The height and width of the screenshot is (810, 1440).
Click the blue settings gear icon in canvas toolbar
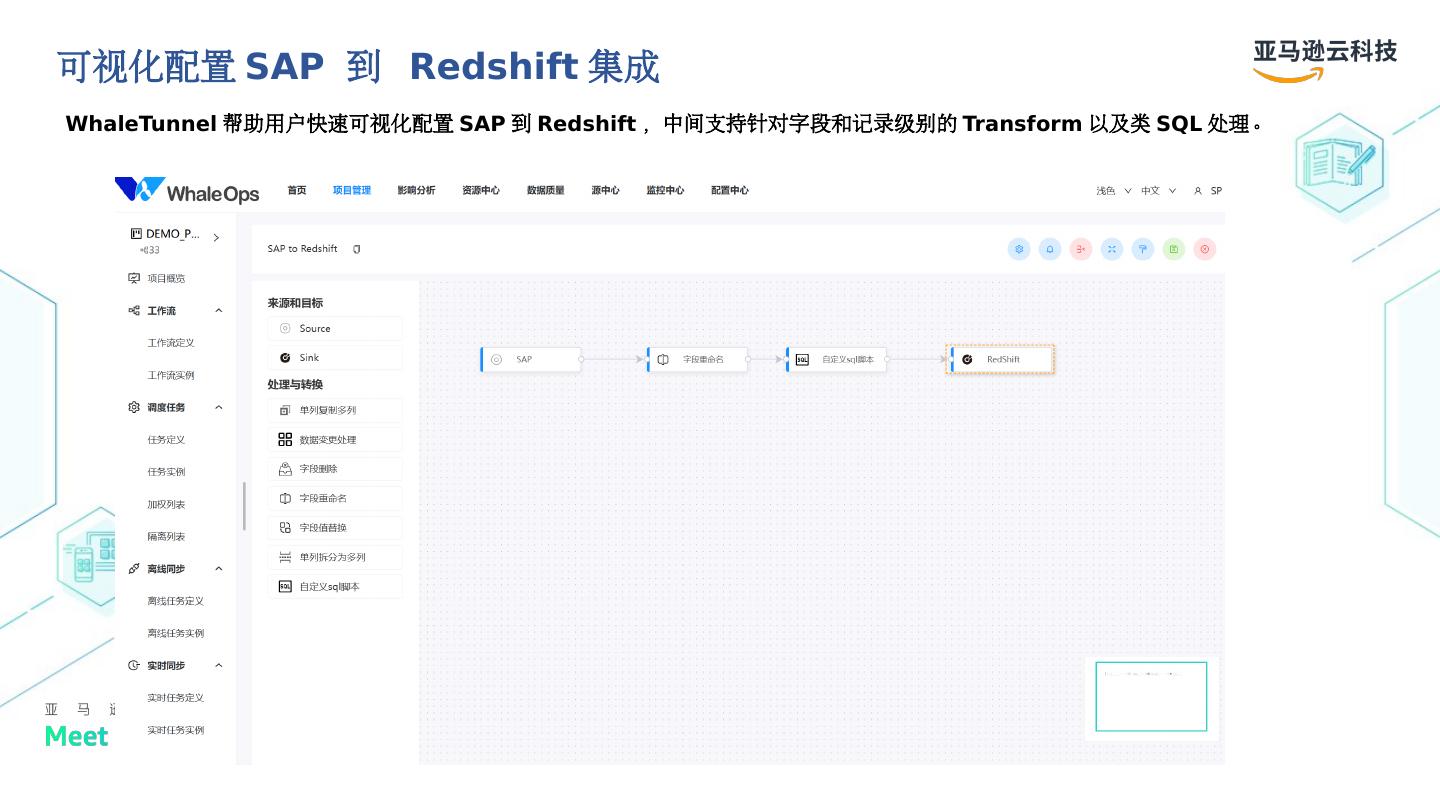click(x=1019, y=249)
